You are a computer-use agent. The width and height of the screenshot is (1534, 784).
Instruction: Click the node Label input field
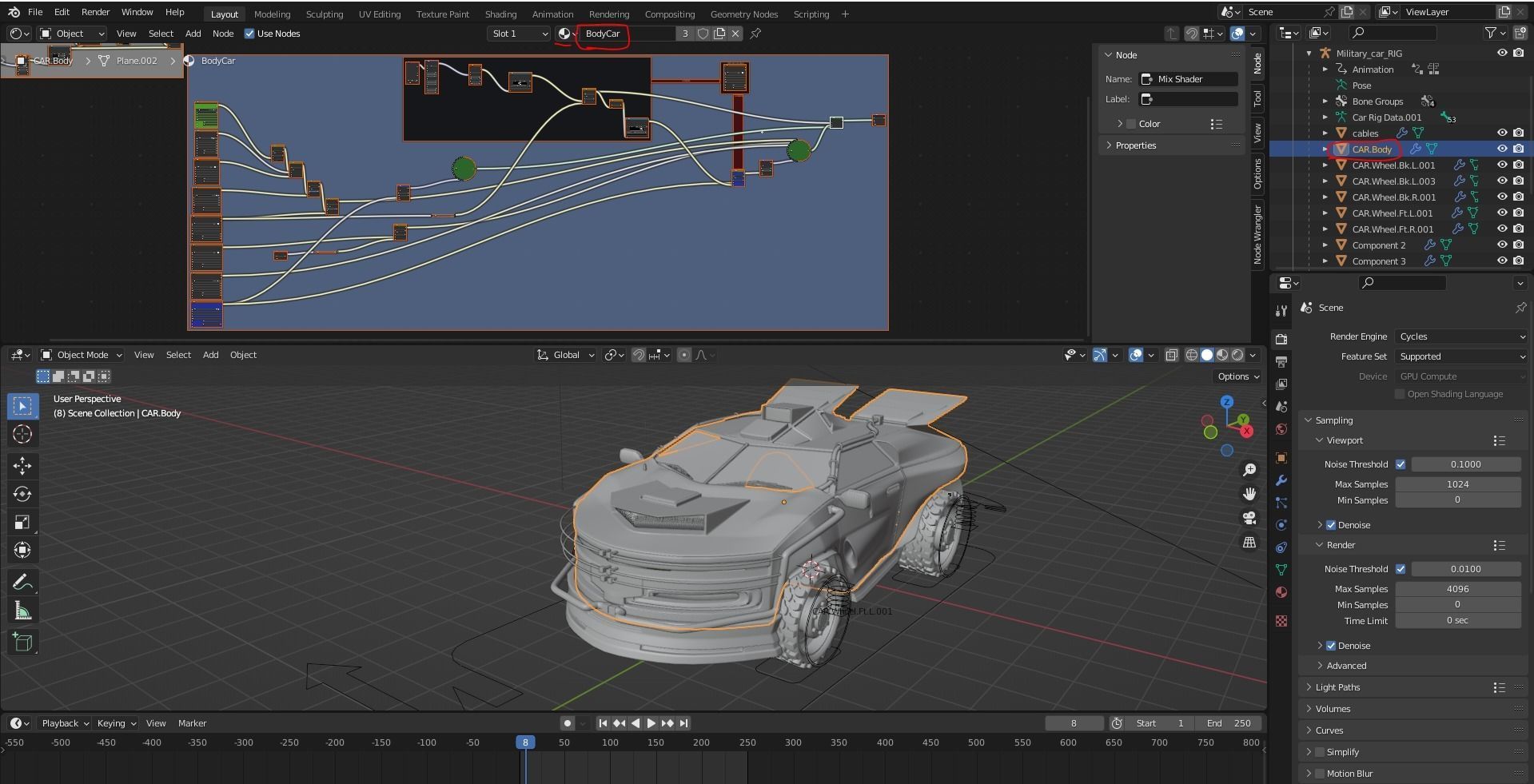pos(1189,99)
